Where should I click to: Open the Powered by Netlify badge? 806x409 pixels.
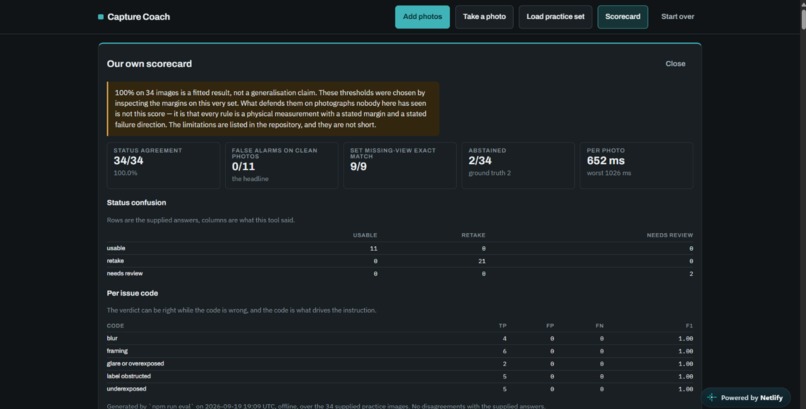pos(745,397)
